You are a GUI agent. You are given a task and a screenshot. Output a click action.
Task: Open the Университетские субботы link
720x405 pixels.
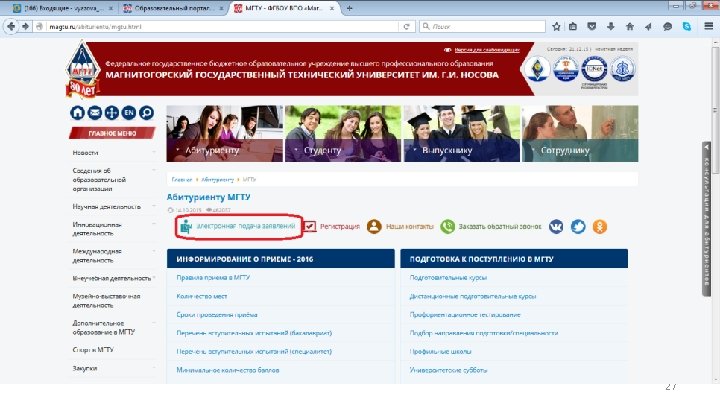448,370
